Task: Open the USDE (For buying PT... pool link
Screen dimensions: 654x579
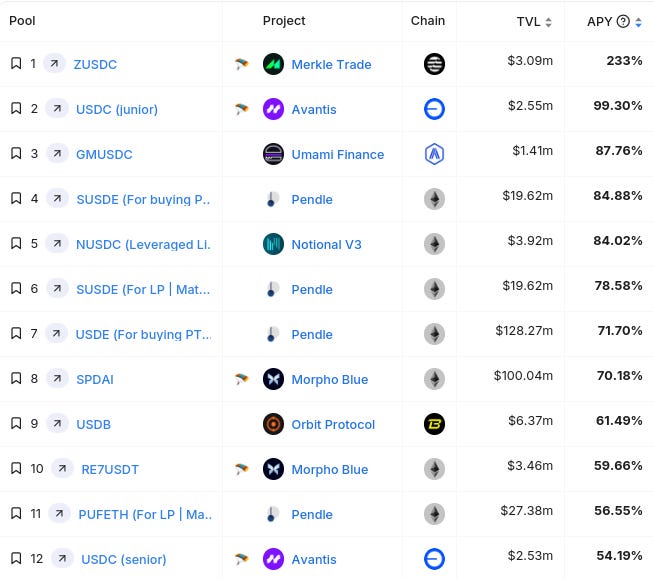Action: 143,335
